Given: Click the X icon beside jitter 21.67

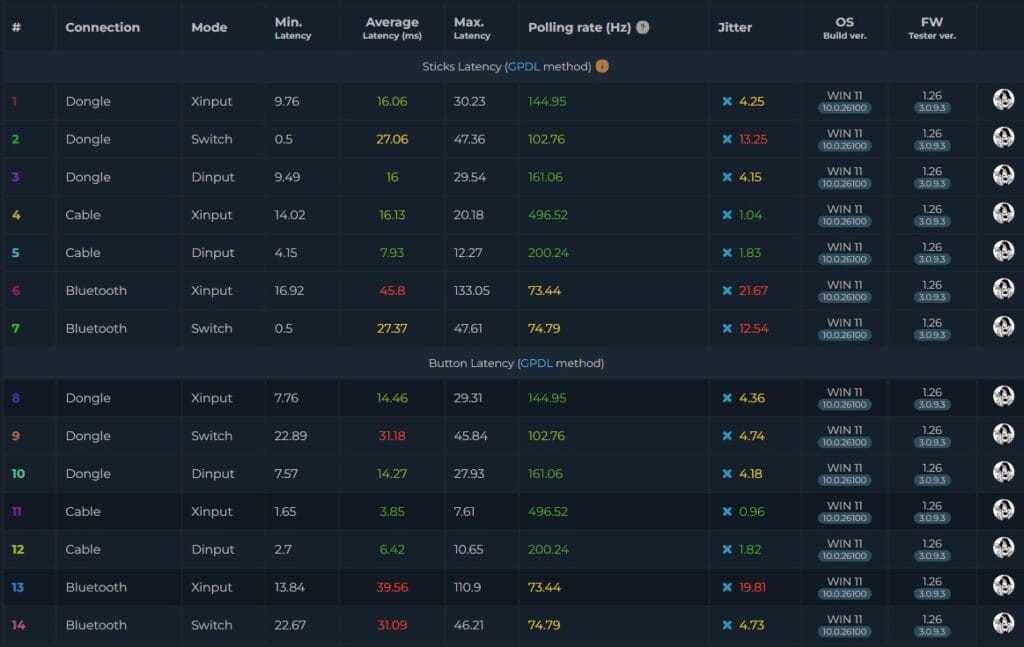Looking at the screenshot, I should coord(727,291).
